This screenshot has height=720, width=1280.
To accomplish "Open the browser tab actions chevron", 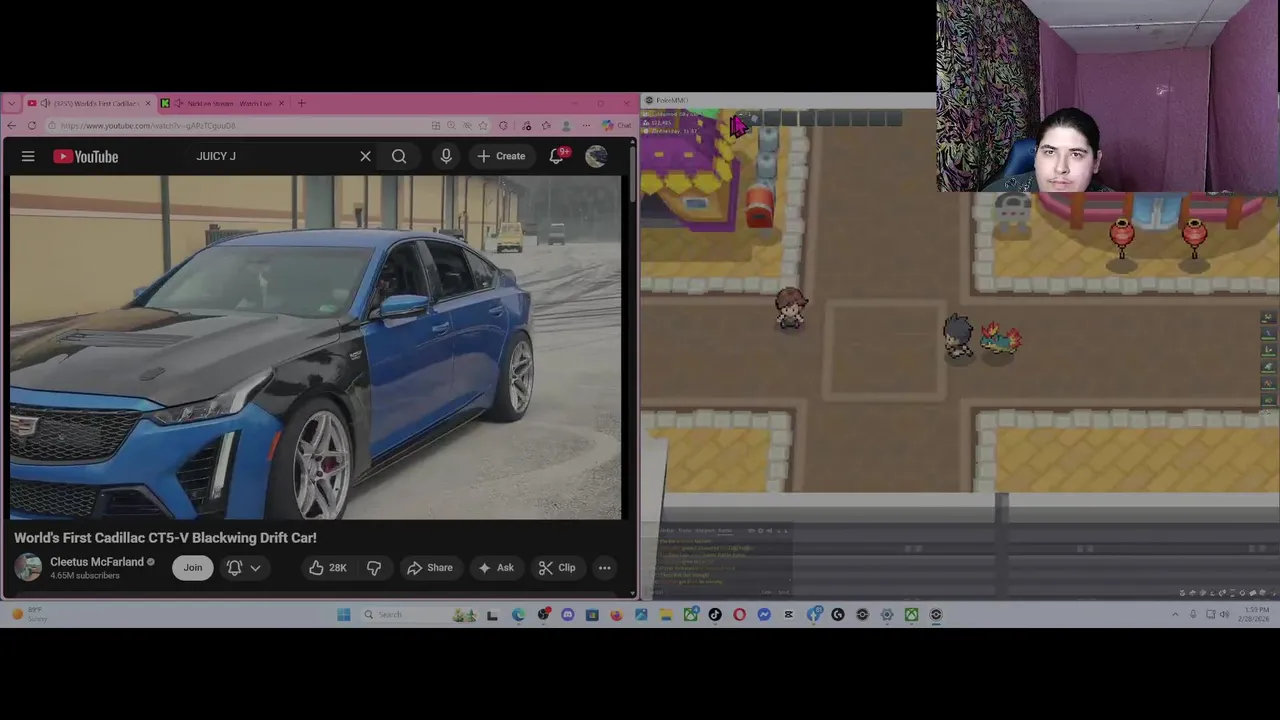I will point(11,103).
